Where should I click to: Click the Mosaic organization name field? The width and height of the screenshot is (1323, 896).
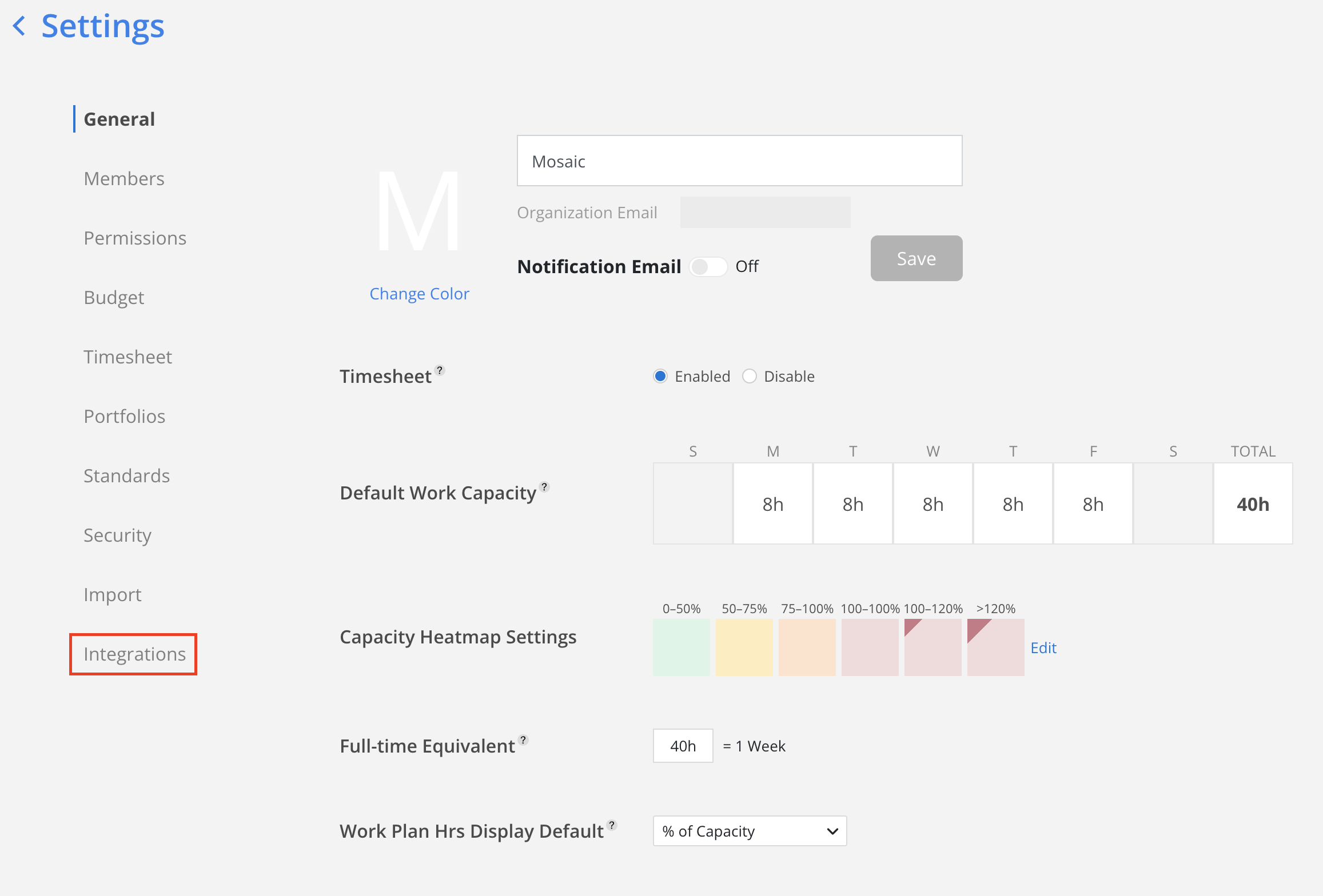click(x=739, y=161)
